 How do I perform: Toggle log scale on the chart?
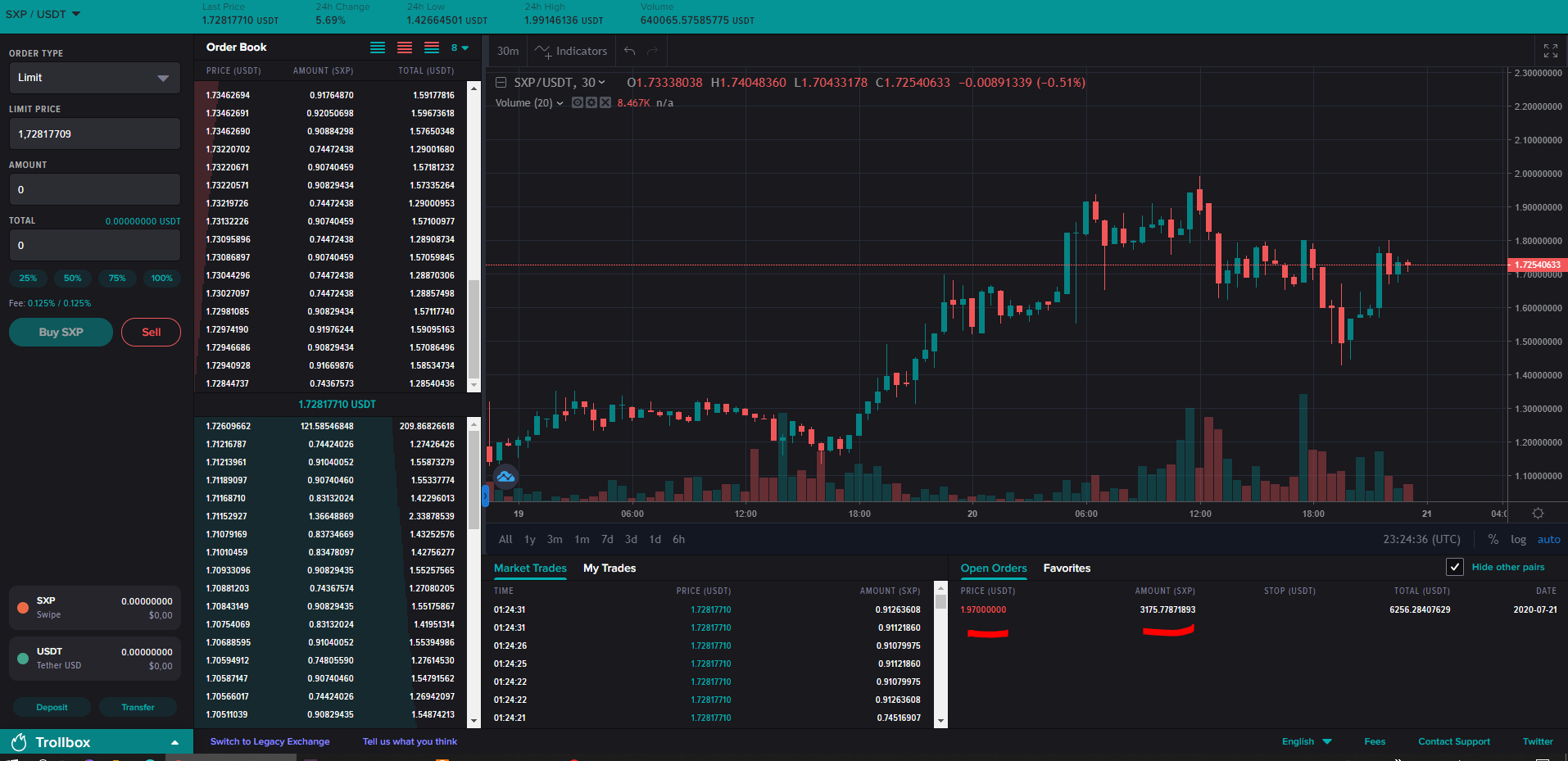pos(1519,540)
